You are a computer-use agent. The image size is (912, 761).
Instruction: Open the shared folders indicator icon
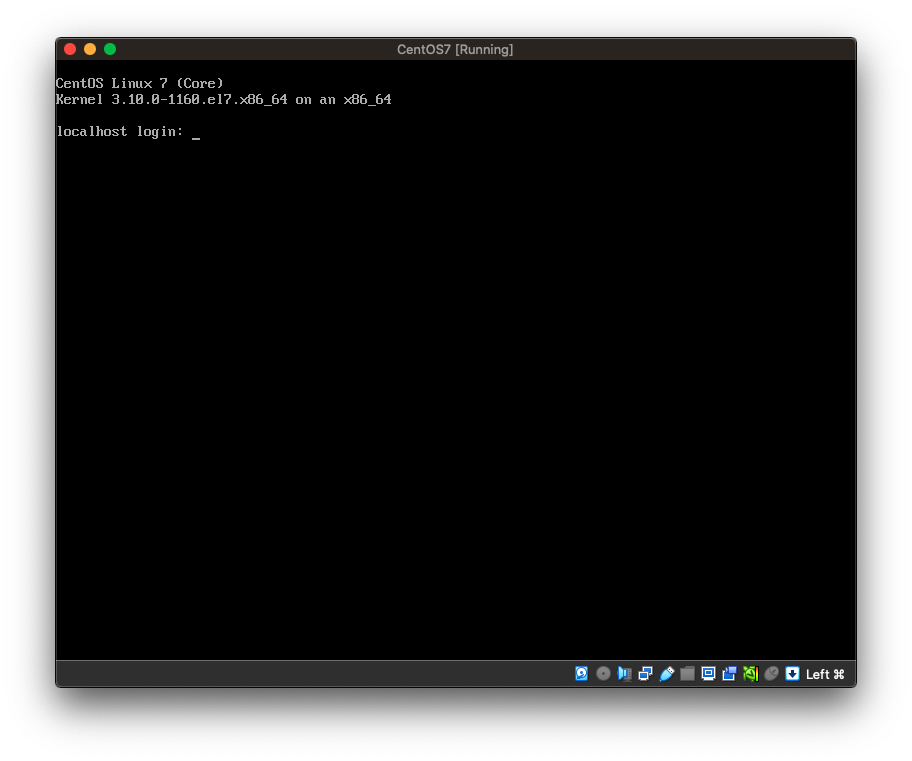pyautogui.click(x=687, y=674)
